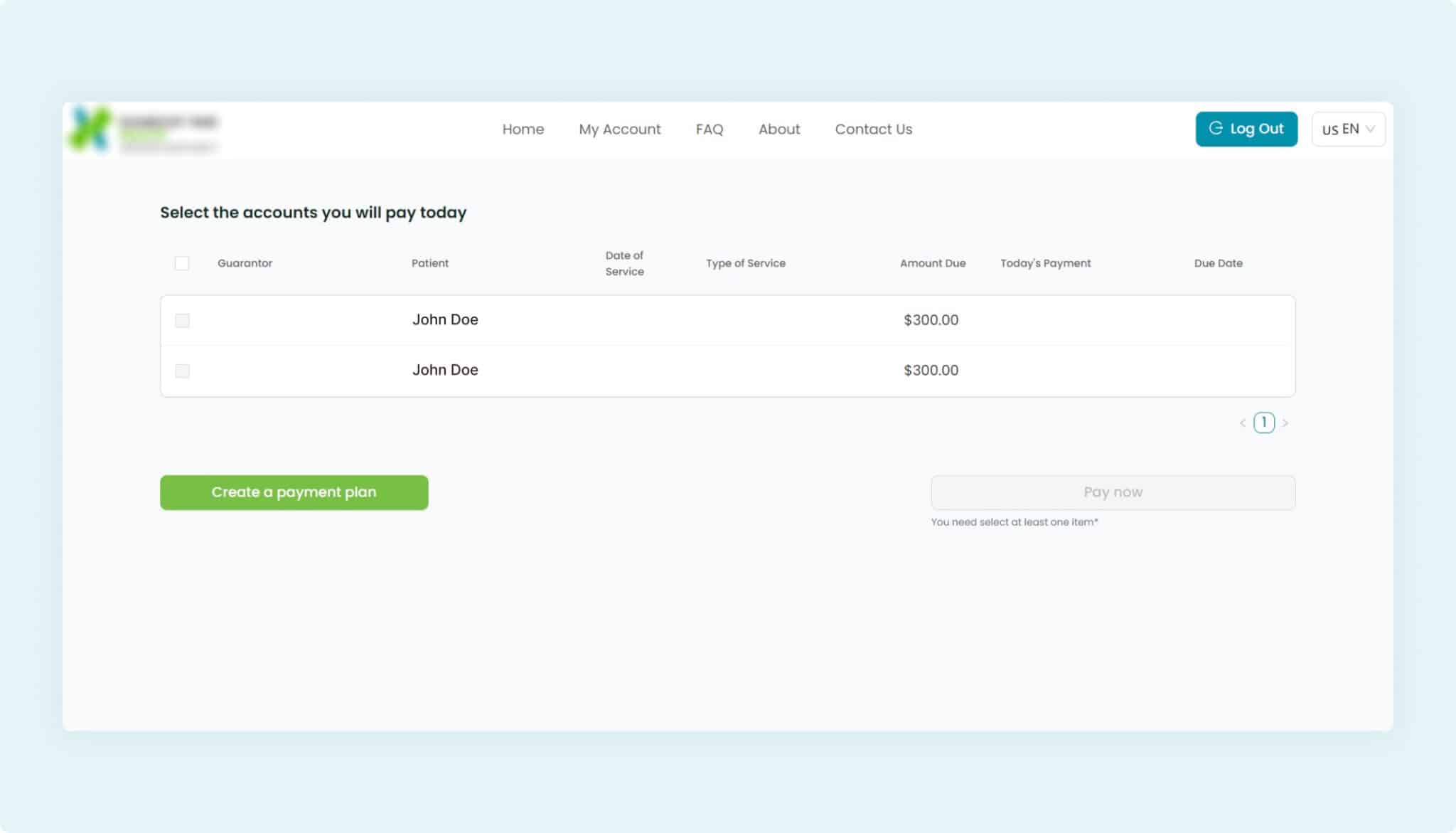
Task: Click the next page navigation arrow
Action: click(x=1285, y=421)
